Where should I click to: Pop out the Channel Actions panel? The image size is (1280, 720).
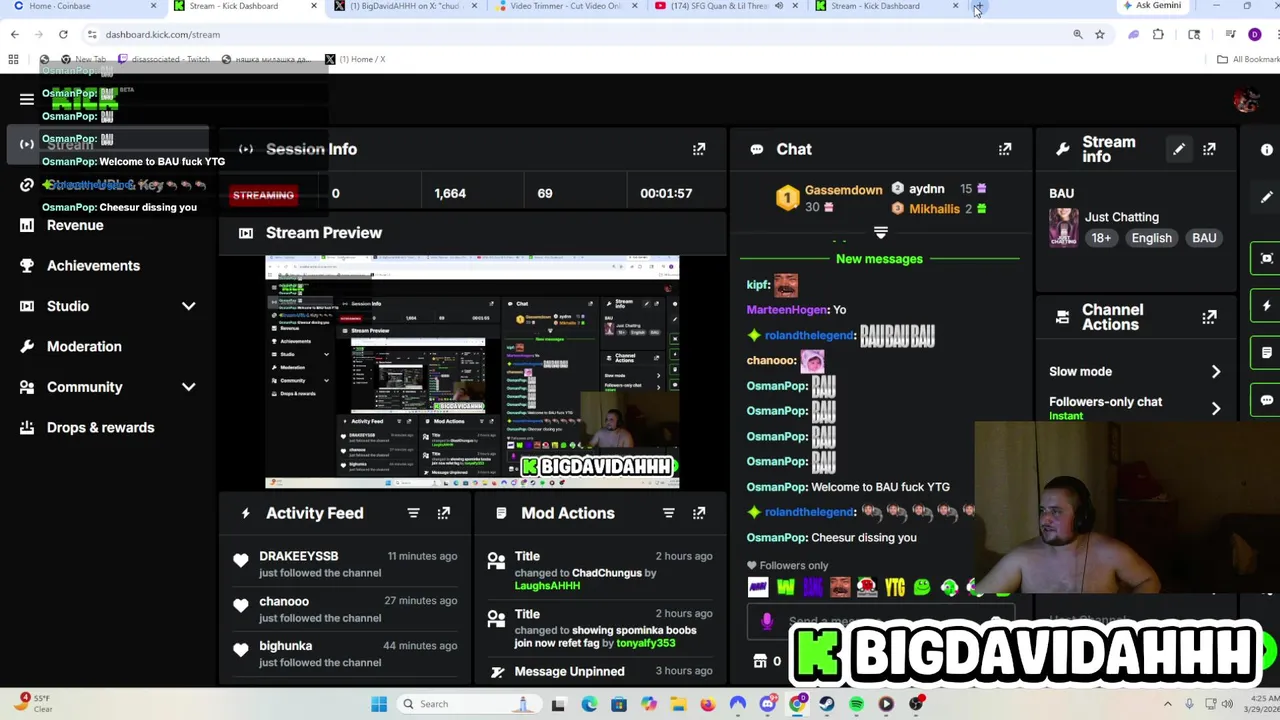click(x=1209, y=317)
